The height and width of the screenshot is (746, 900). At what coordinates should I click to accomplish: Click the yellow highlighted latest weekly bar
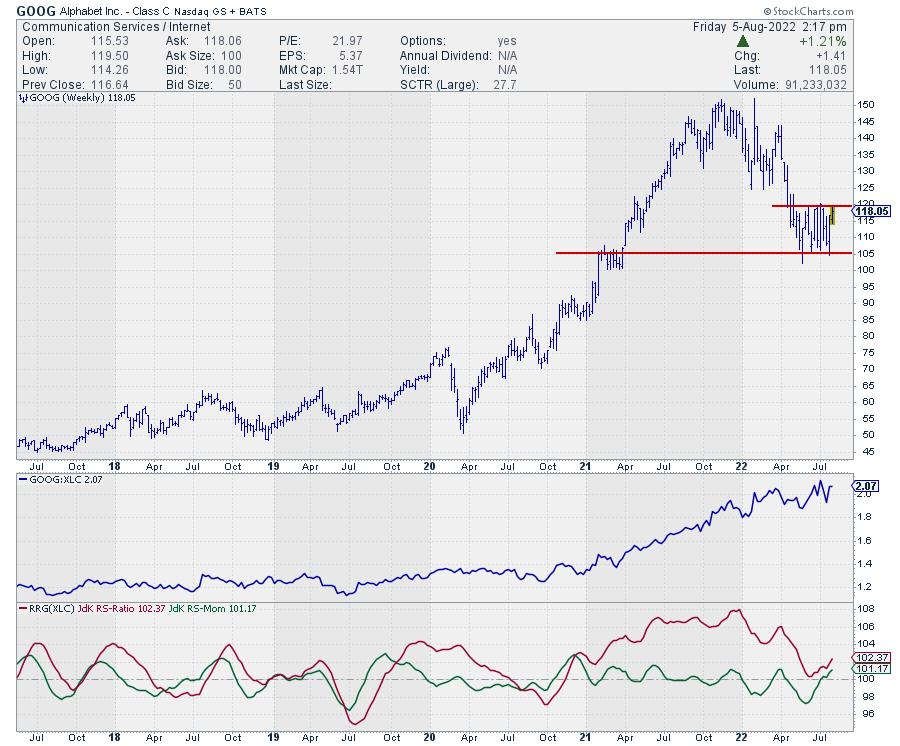tap(832, 214)
